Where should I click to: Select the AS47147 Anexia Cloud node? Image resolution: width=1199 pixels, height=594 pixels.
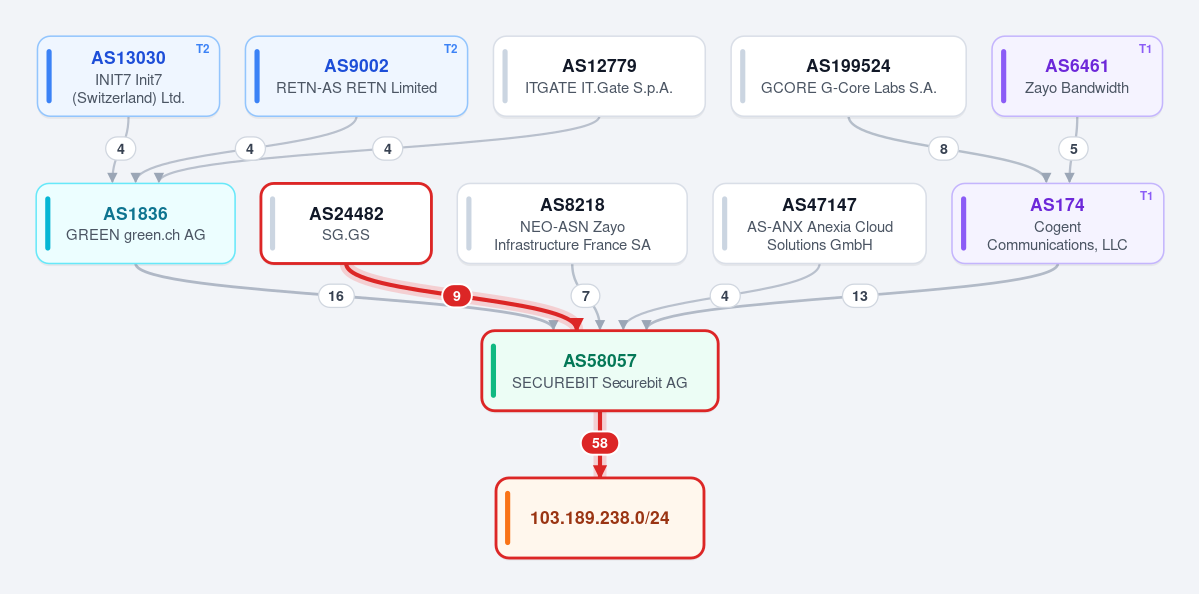[819, 223]
